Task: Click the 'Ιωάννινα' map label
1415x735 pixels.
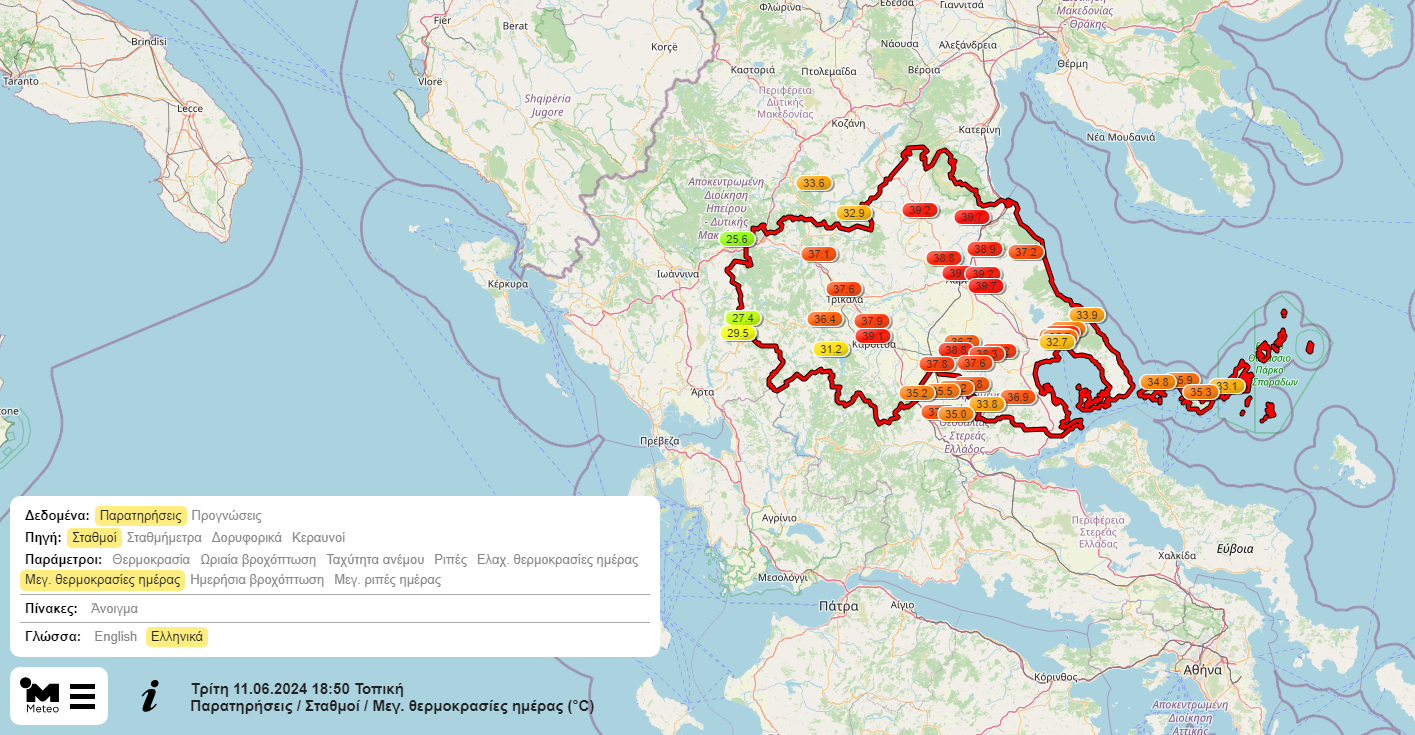Action: 677,274
